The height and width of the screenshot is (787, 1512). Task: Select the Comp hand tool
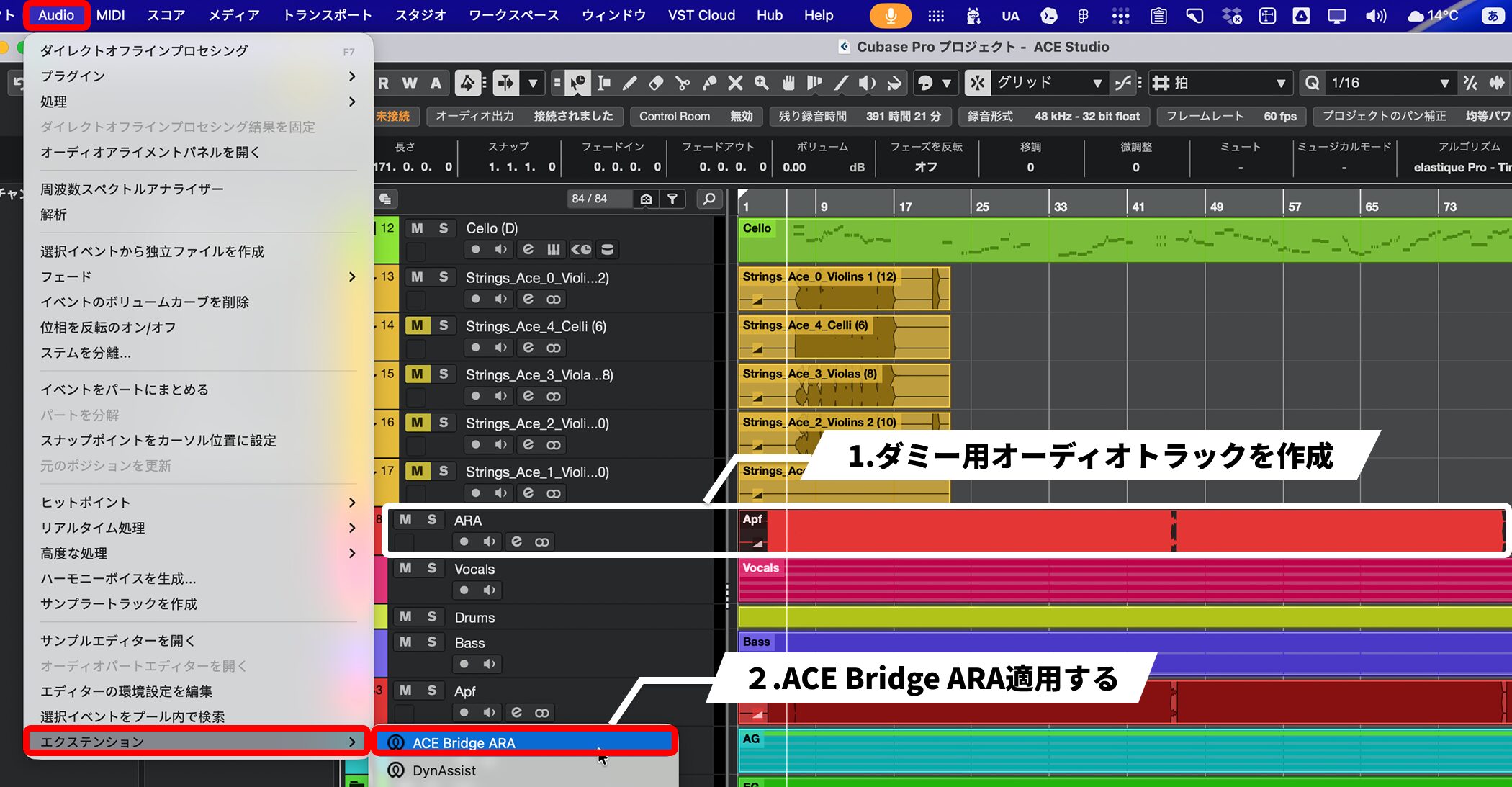tap(788, 84)
